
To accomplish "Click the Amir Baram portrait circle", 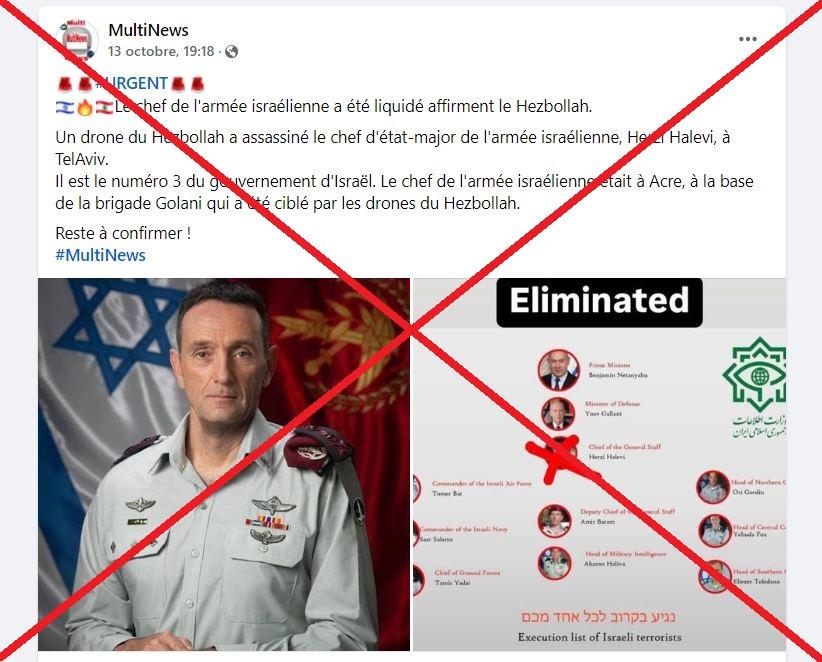I will [x=554, y=520].
